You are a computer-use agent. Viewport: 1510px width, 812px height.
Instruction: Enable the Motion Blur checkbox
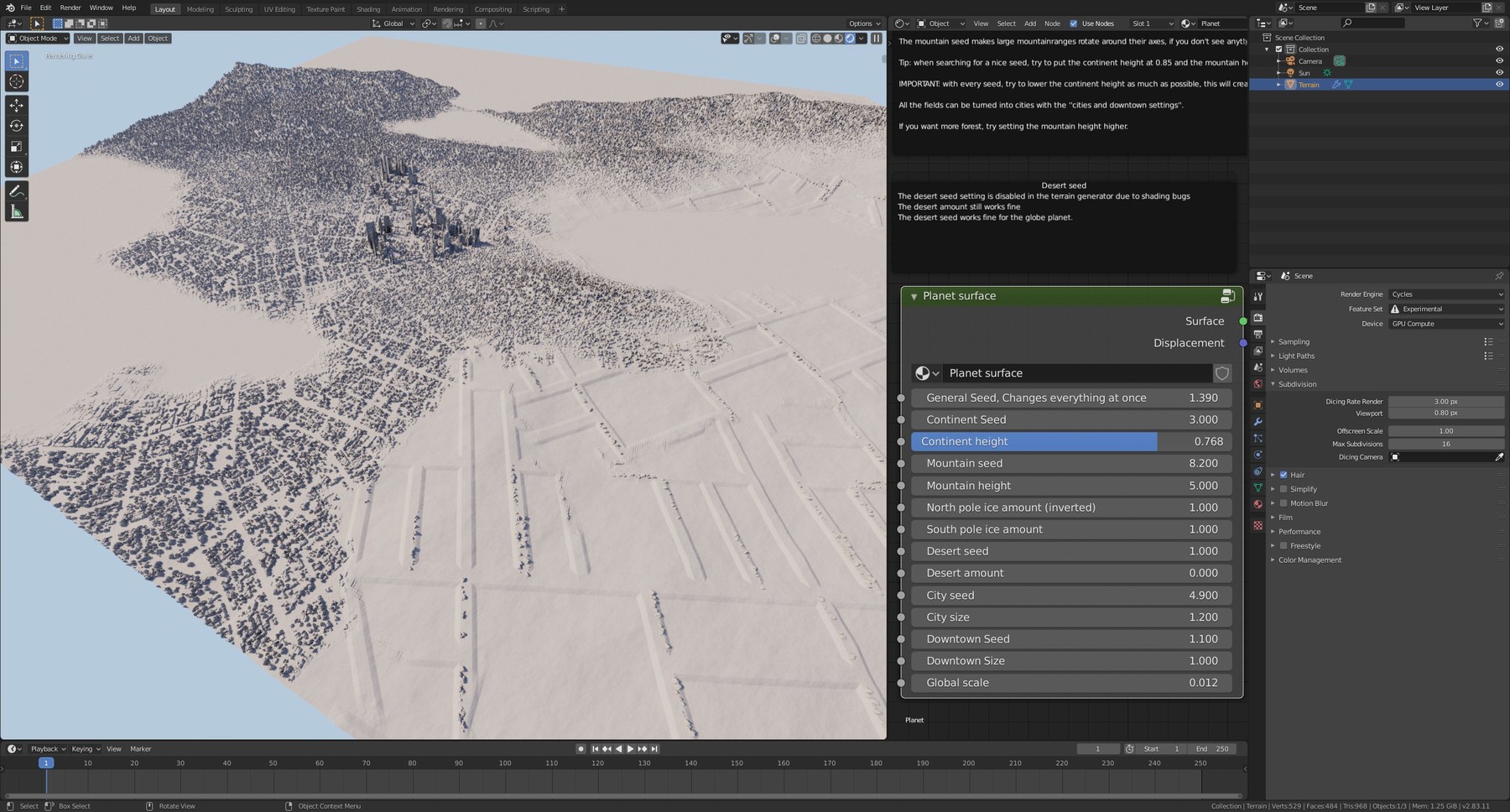tap(1283, 502)
